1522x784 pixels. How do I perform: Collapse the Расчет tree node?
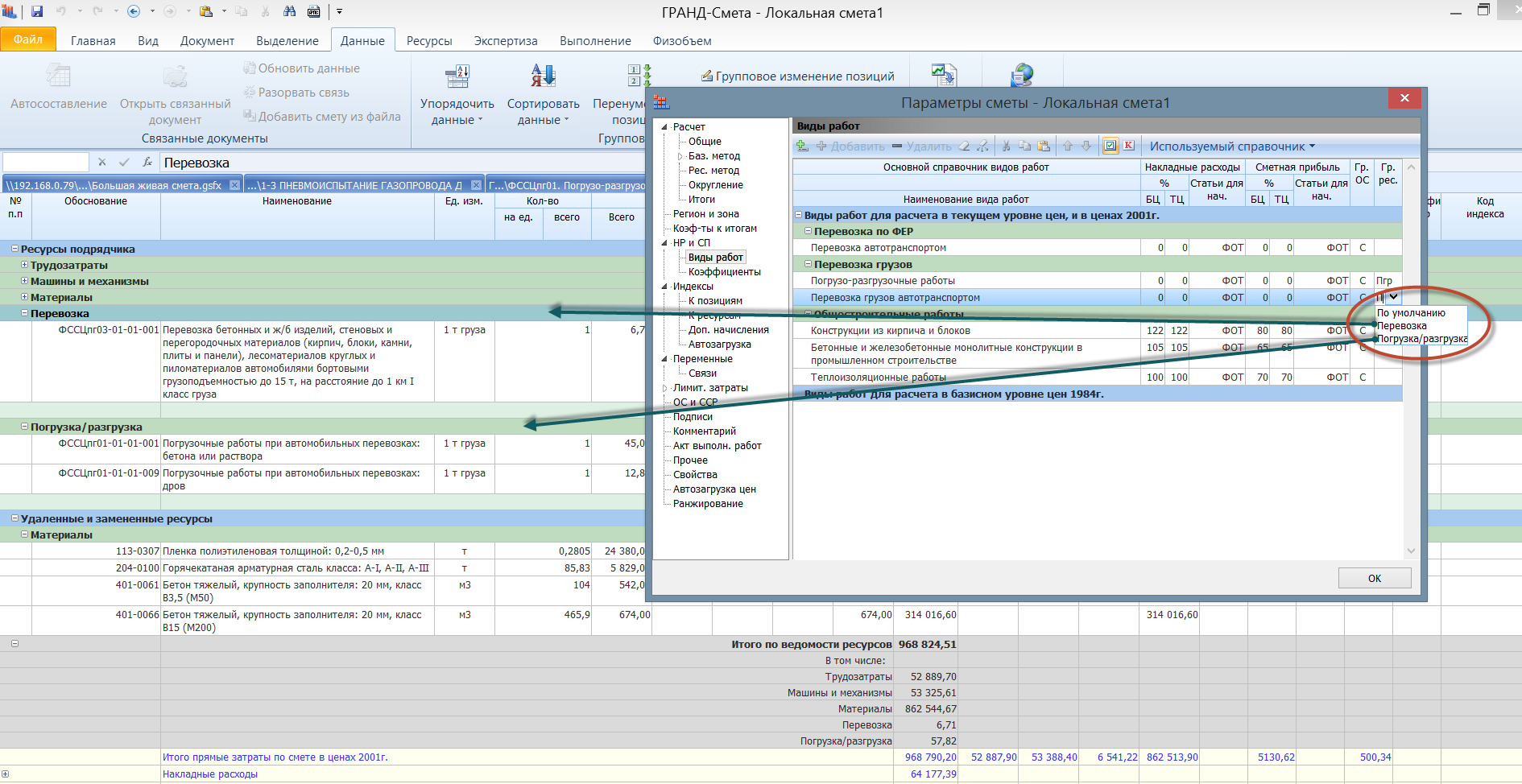(x=664, y=127)
